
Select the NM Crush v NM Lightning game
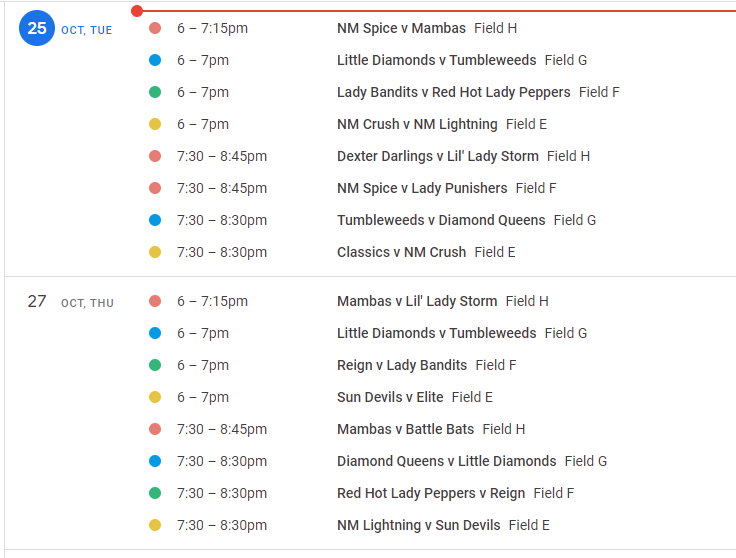click(417, 124)
